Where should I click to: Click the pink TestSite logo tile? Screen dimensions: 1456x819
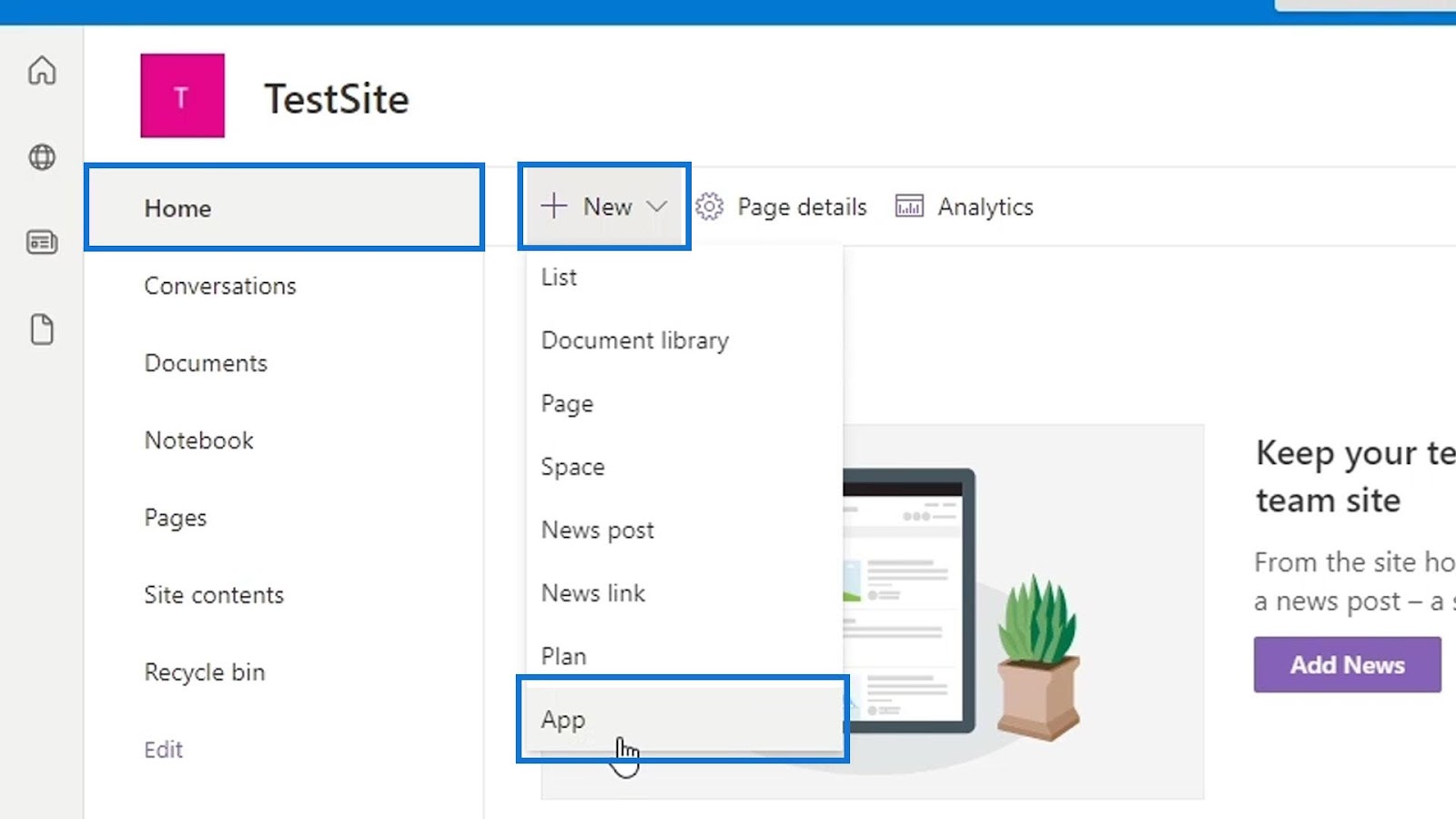point(182,96)
